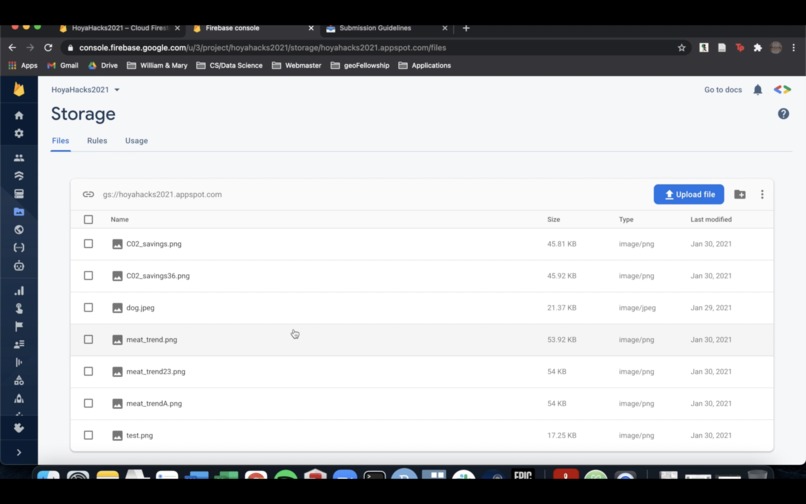Open the Gmail bookmark
This screenshot has width=806, height=504.
(63, 65)
